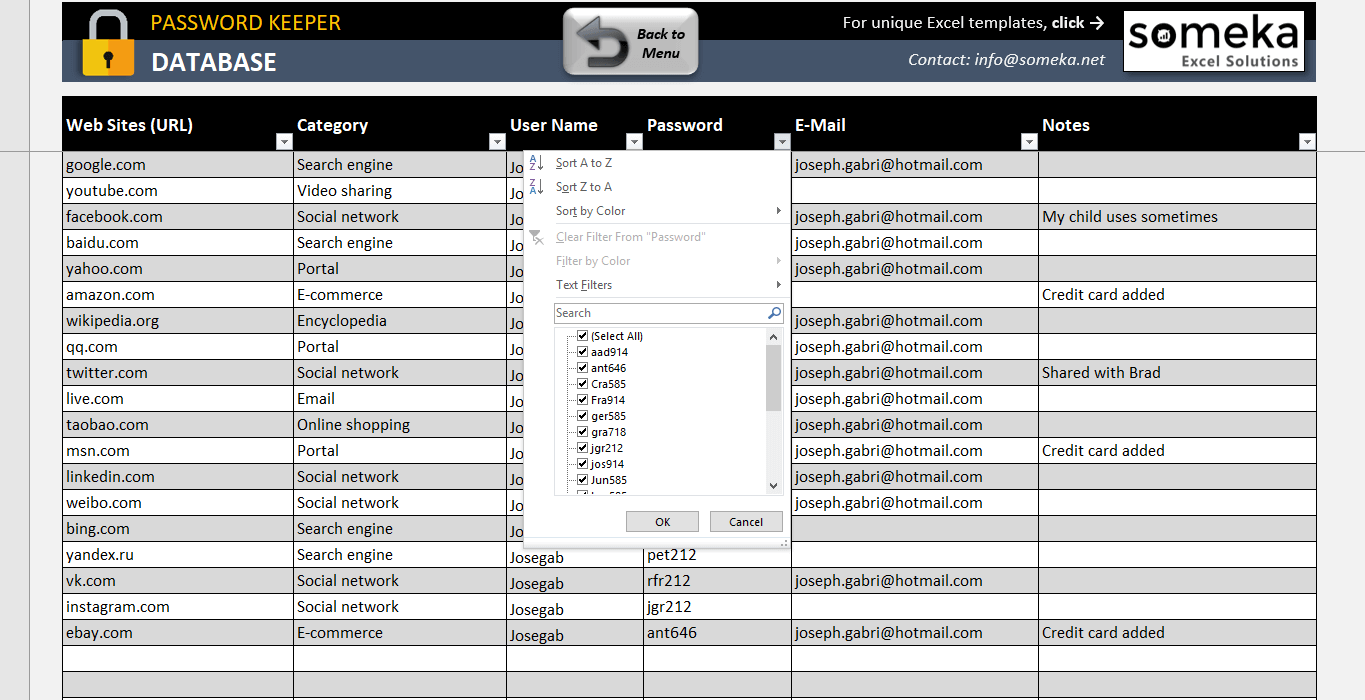Select the google.com cell
Image resolution: width=1365 pixels, height=700 pixels.
click(x=178, y=165)
